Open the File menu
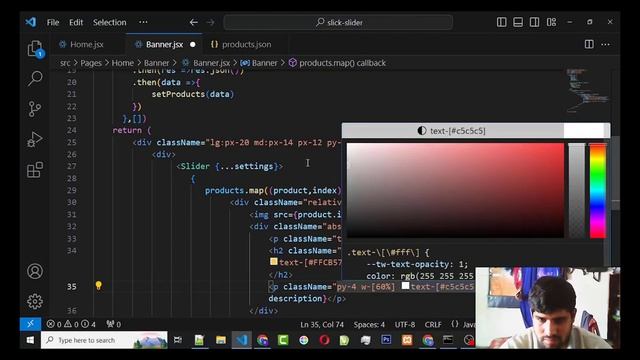Viewport: 640px width, 360px height. [x=53, y=22]
